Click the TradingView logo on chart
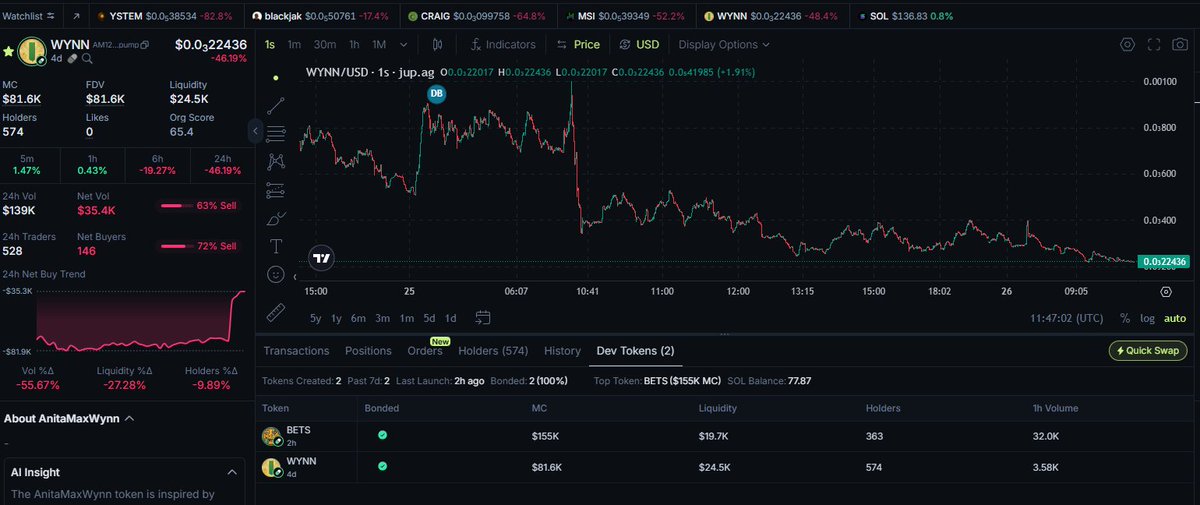This screenshot has width=1200, height=505. pos(321,257)
